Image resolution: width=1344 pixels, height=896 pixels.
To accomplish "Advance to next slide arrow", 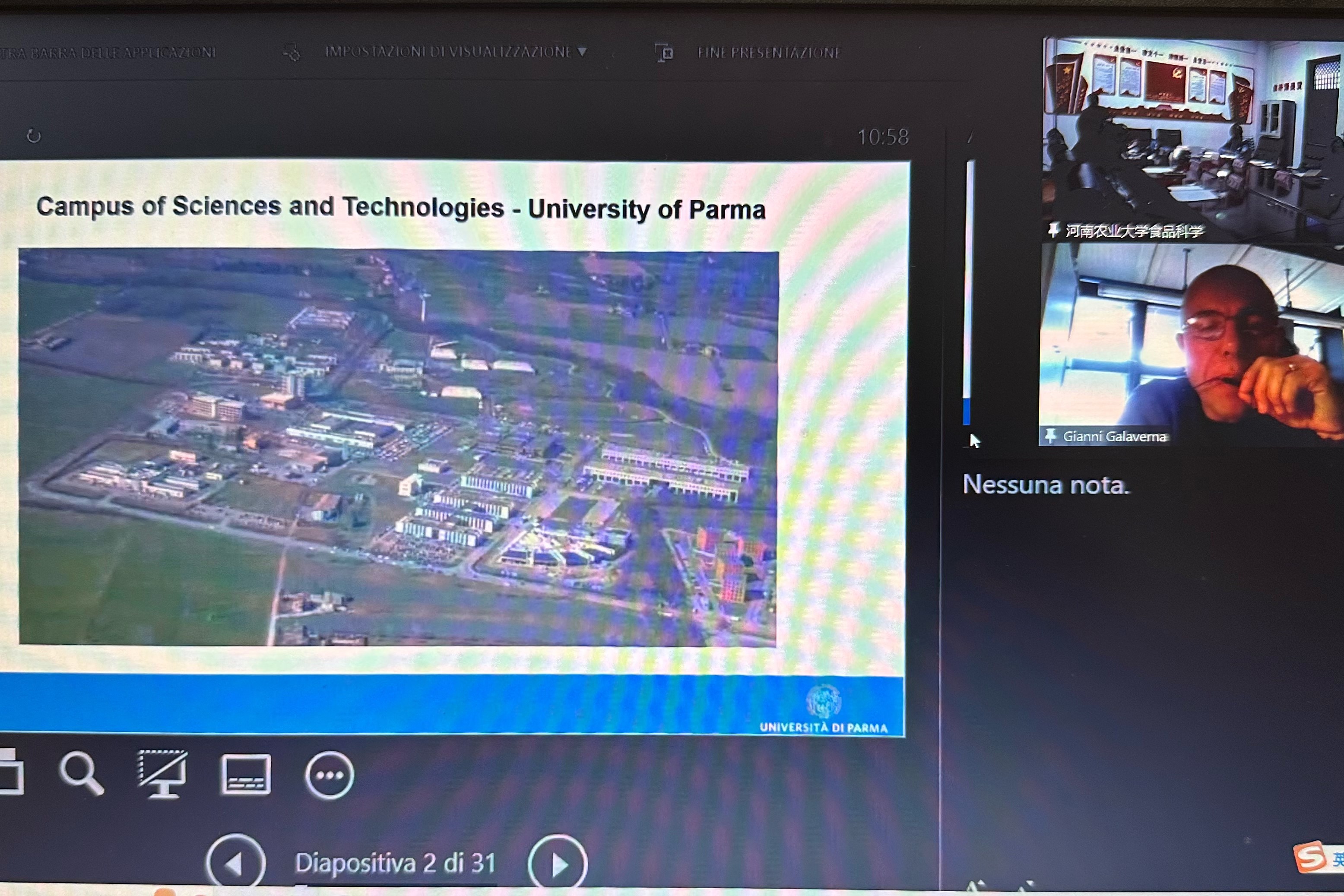I will [x=558, y=864].
